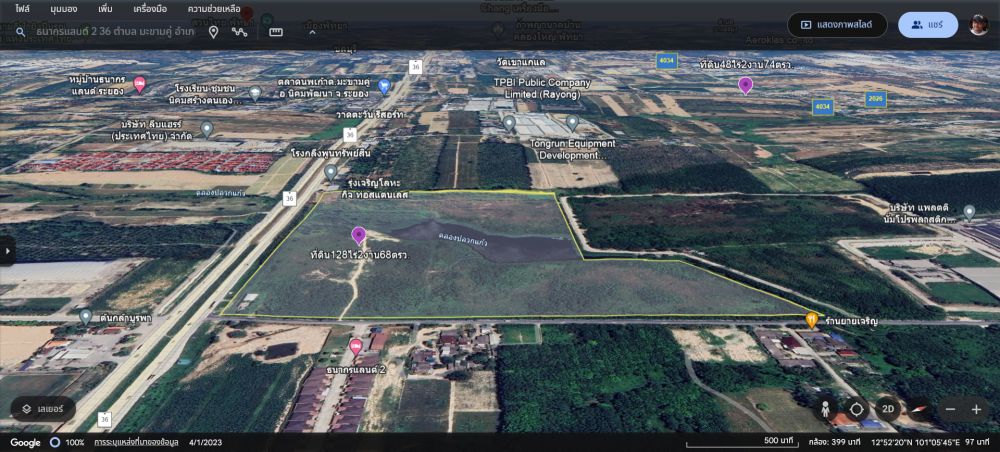Open the เลเยอร์ layers button
Viewport: 1000px width, 452px height.
(x=43, y=409)
